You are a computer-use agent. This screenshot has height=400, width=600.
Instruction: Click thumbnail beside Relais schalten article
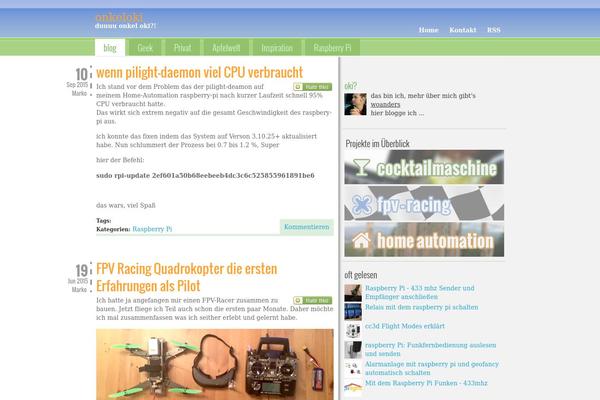point(353,312)
